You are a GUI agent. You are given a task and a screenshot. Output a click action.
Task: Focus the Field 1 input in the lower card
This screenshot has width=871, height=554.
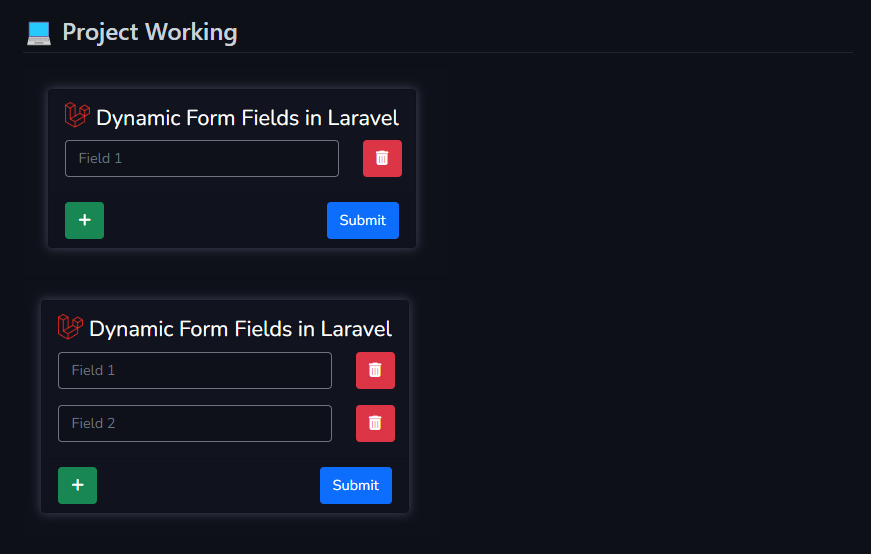click(x=195, y=370)
